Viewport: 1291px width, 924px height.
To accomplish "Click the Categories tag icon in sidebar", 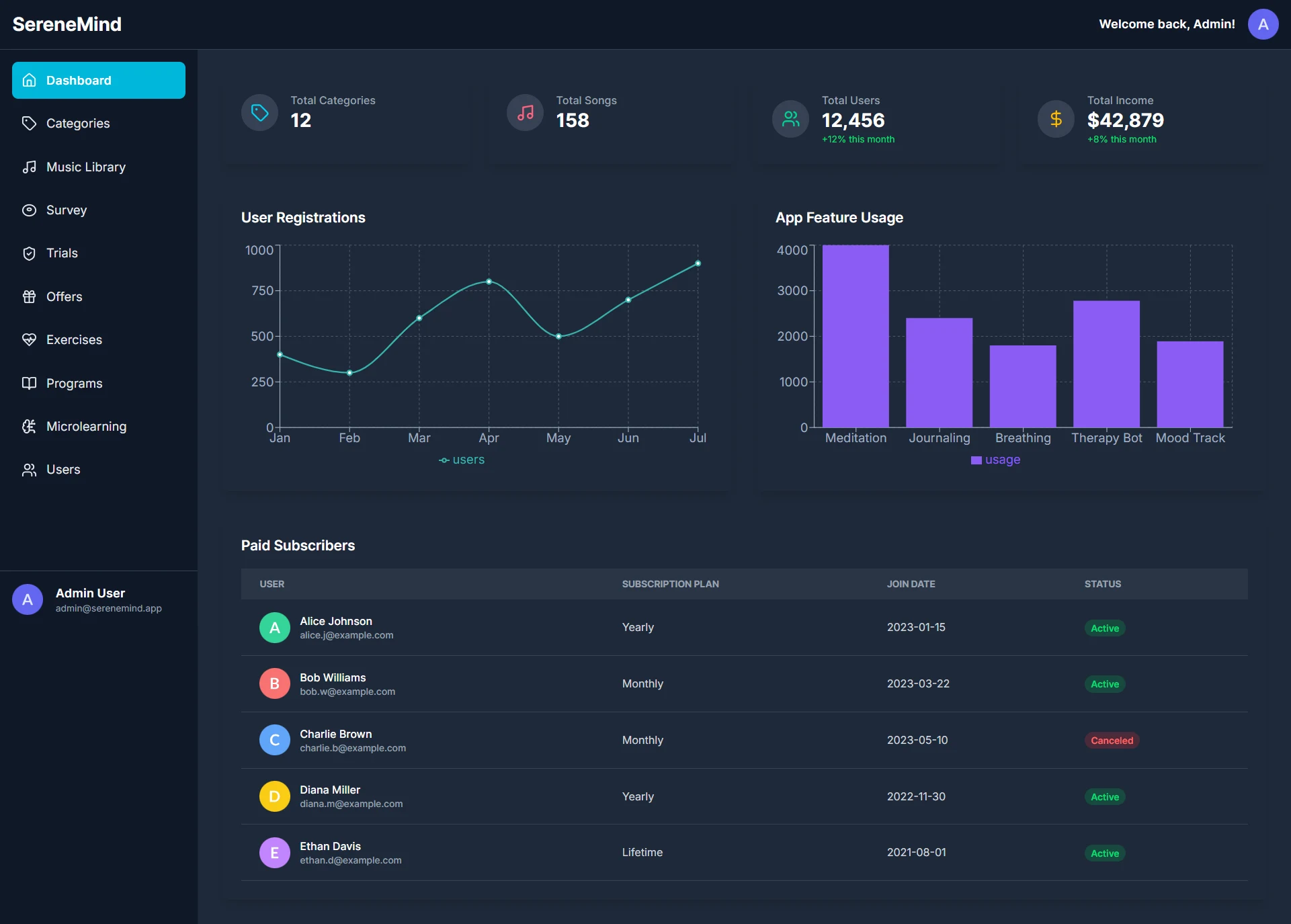I will tap(29, 124).
